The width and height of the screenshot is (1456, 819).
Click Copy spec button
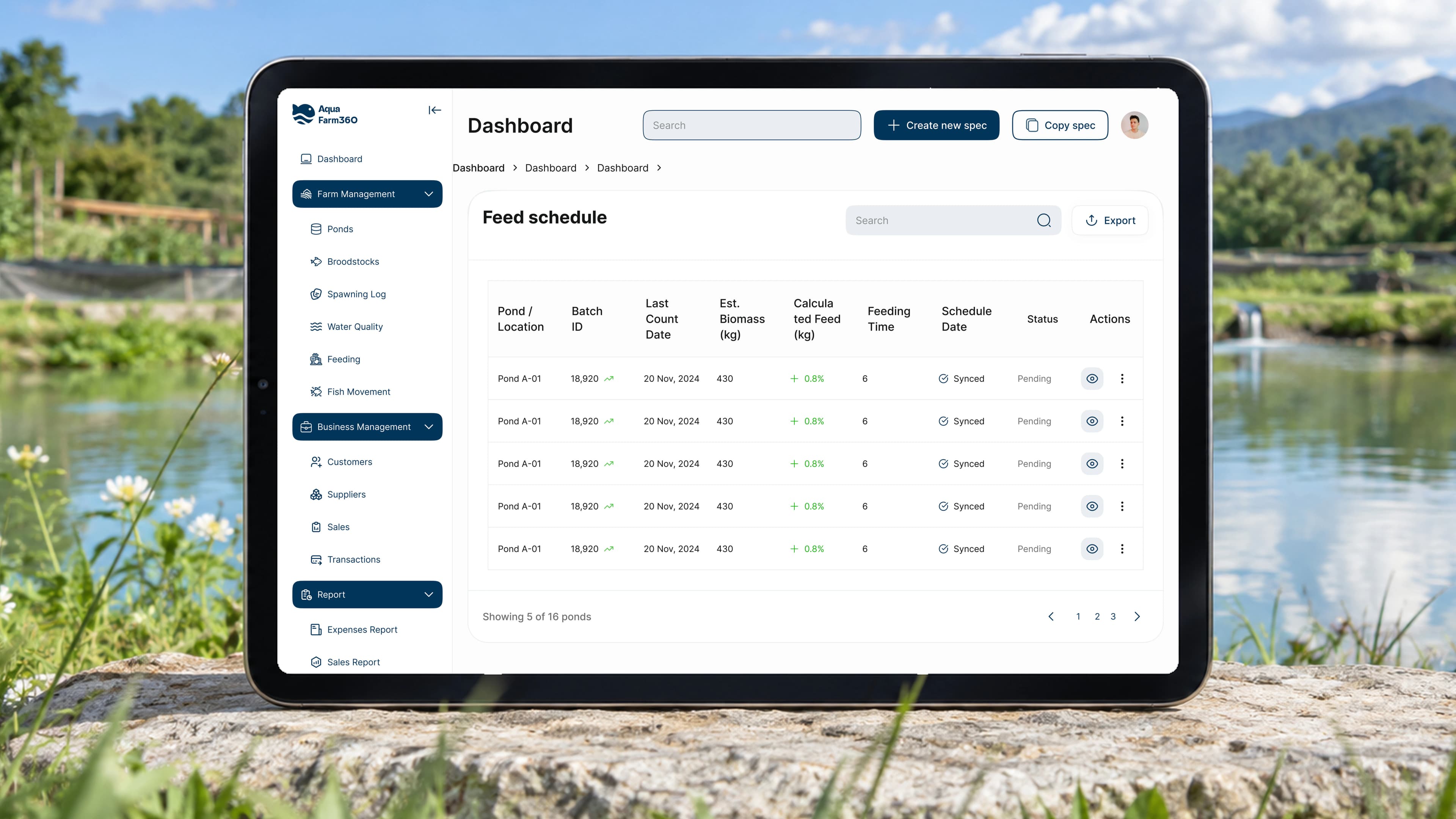point(1060,125)
